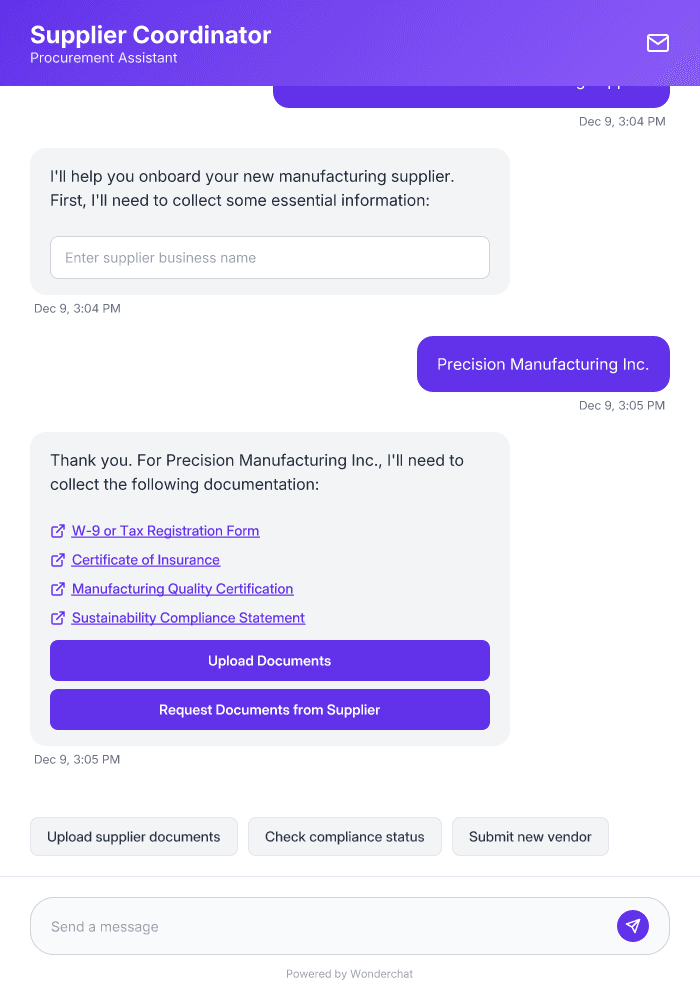The height and width of the screenshot is (1000, 700).
Task: Open the Sustainability Compliance Statement link
Action: coord(188,618)
